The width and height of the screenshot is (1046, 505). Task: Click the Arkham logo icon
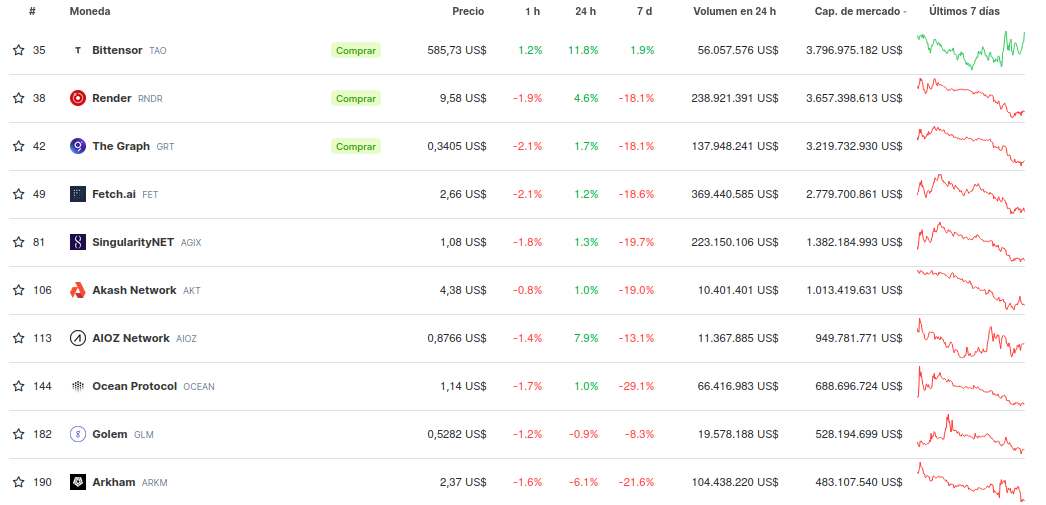pyautogui.click(x=78, y=482)
